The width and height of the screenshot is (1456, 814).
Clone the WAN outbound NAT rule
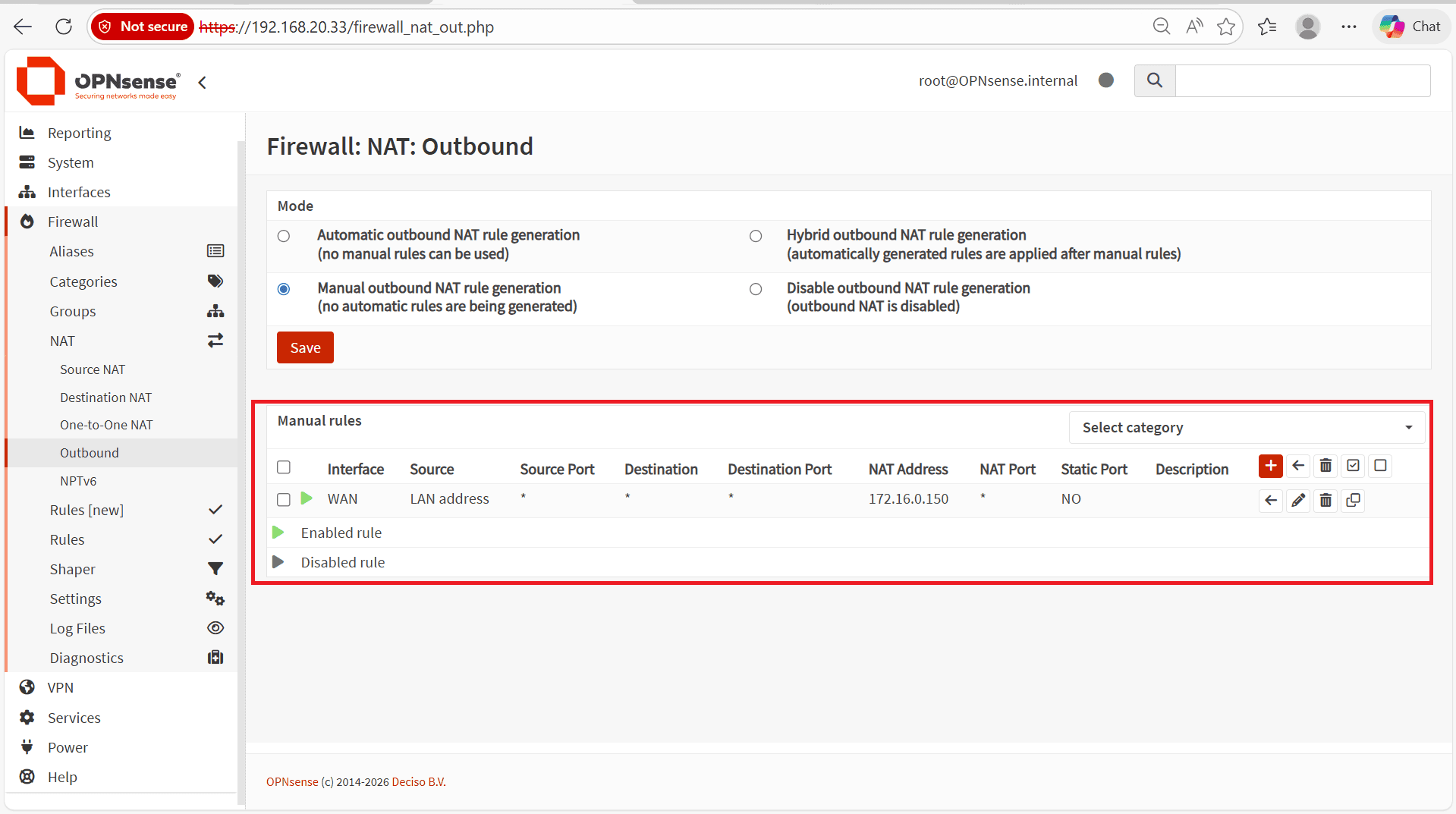pos(1353,501)
